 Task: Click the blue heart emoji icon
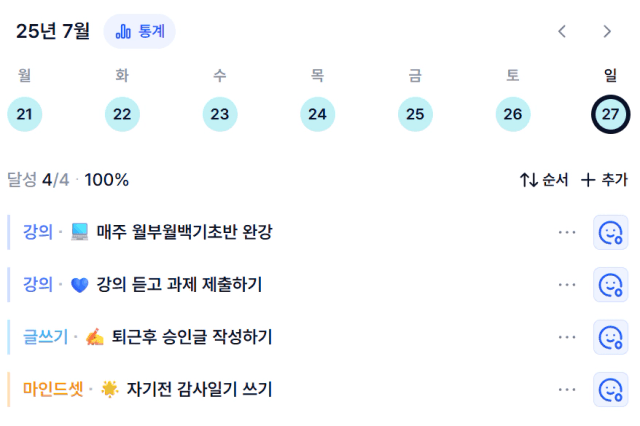pos(80,285)
